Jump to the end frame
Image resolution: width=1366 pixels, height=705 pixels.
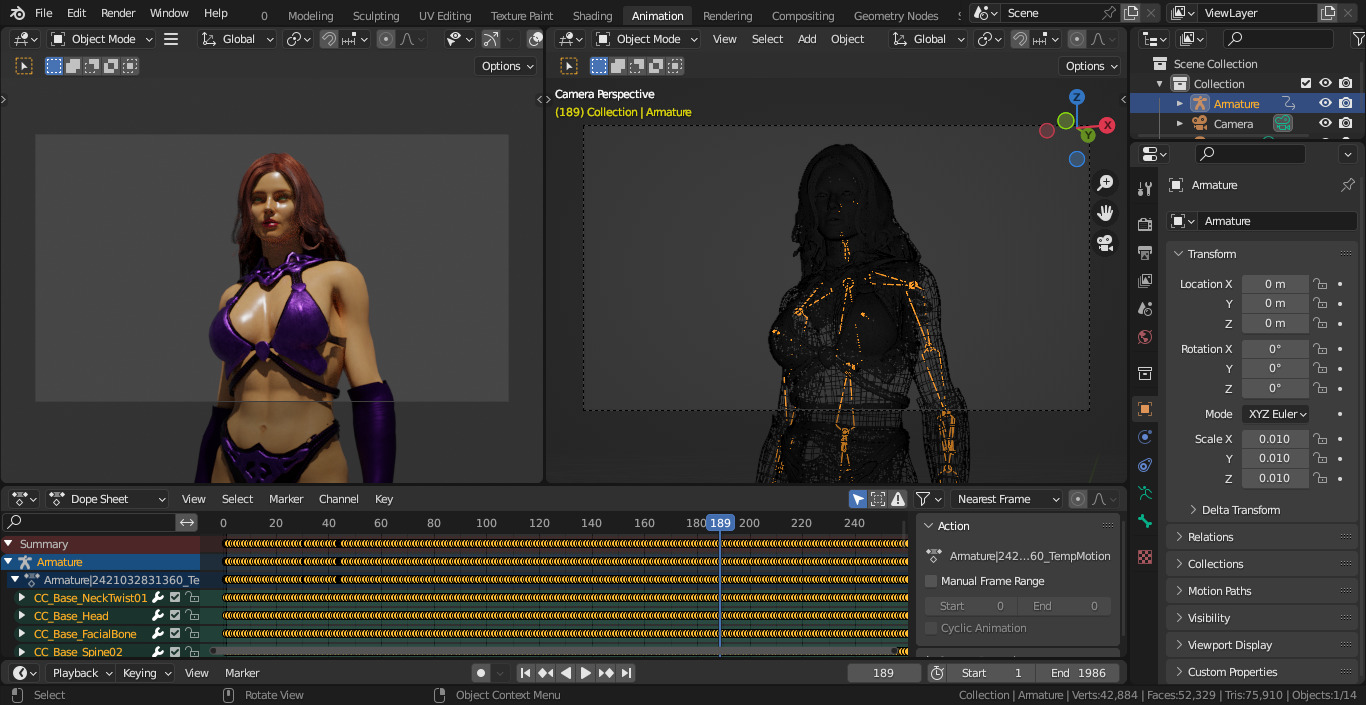click(627, 673)
